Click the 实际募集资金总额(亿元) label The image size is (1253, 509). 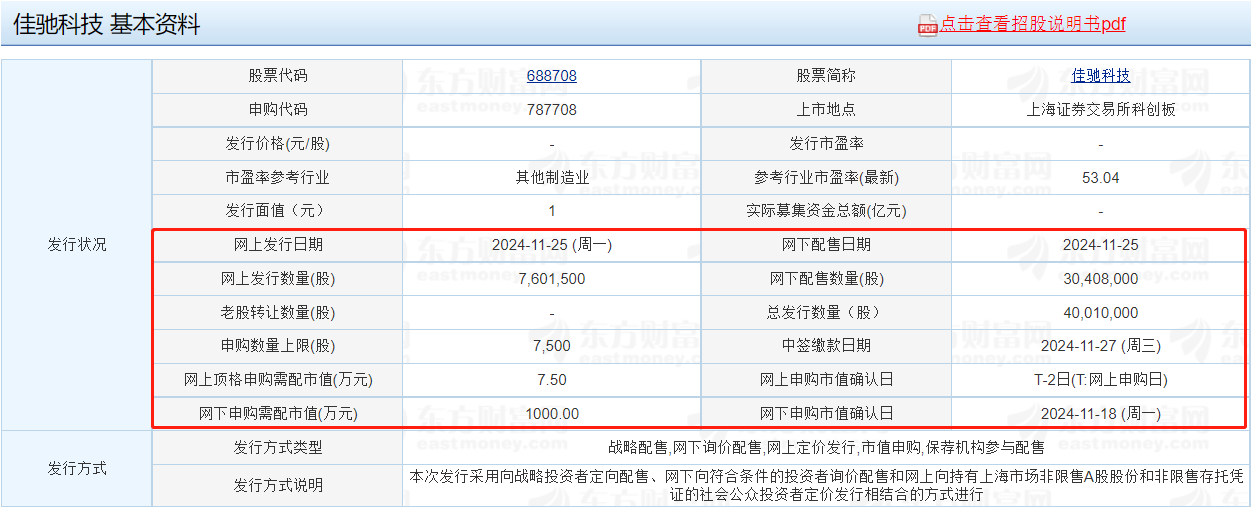pyautogui.click(x=826, y=211)
